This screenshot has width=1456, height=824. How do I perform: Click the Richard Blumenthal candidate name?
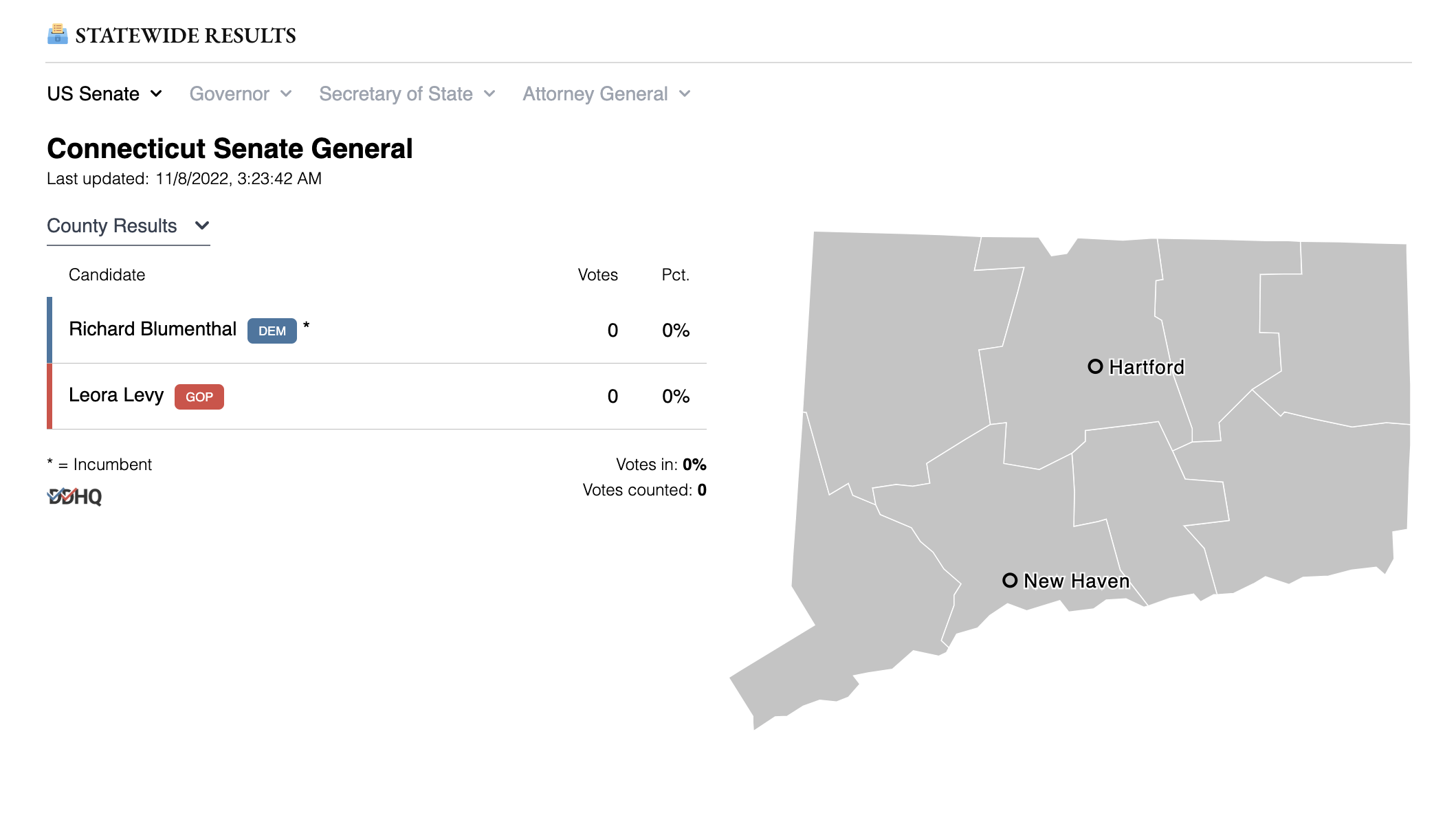(152, 329)
